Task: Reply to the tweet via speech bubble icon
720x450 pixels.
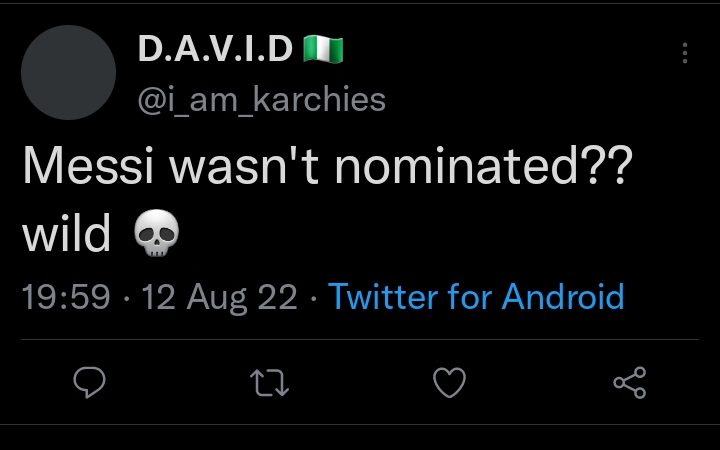Action: pyautogui.click(x=90, y=382)
